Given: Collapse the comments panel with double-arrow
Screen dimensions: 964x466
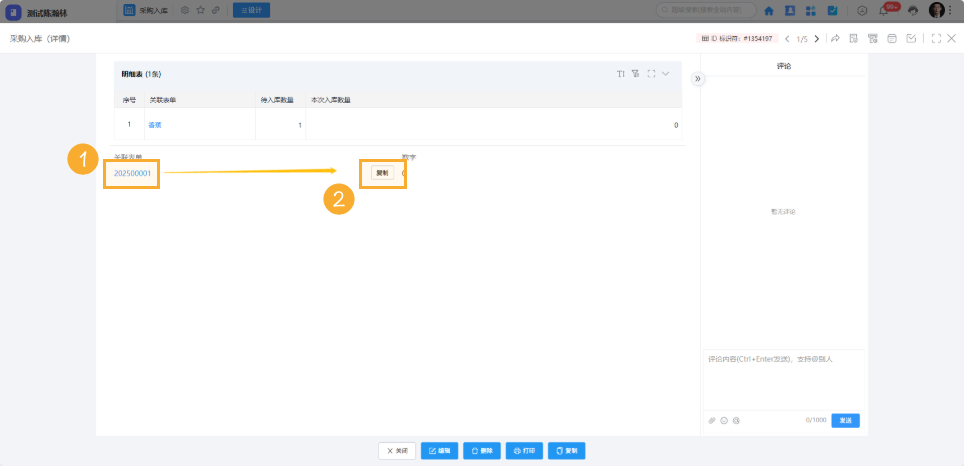Looking at the screenshot, I should [x=698, y=78].
